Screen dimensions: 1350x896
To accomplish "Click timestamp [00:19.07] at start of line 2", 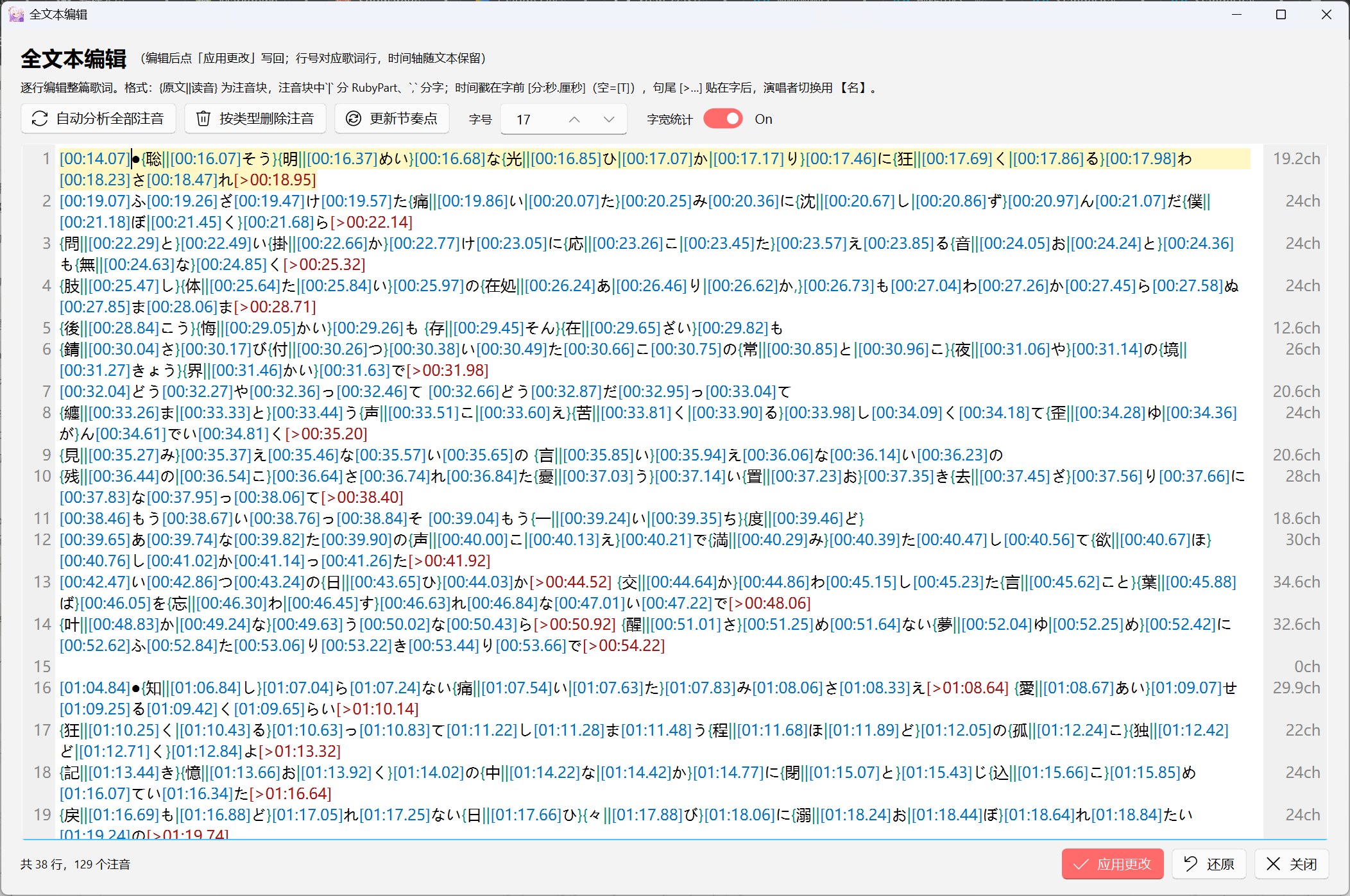I will (x=95, y=201).
